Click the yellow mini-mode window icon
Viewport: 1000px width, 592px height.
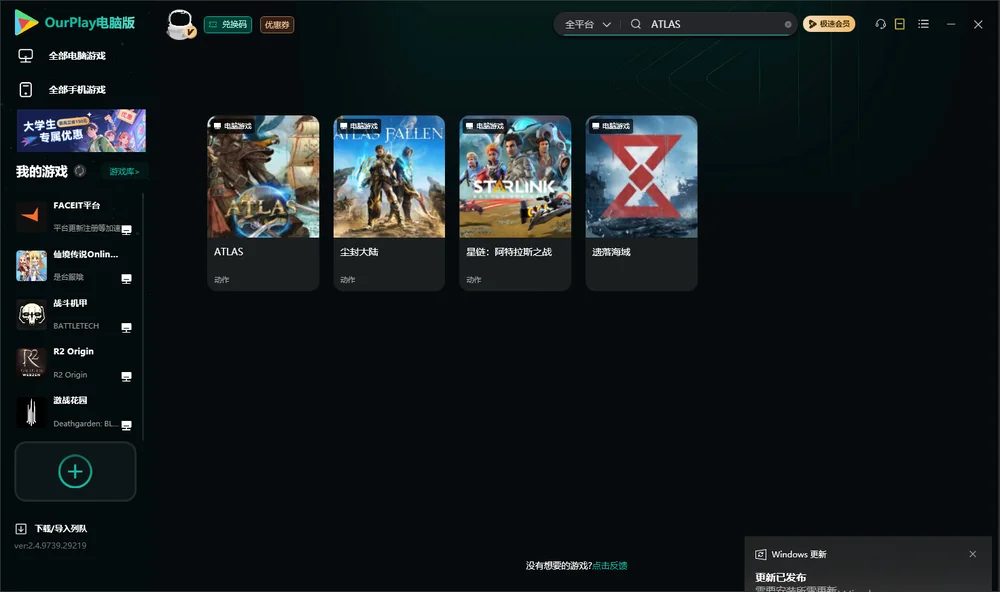[x=900, y=24]
